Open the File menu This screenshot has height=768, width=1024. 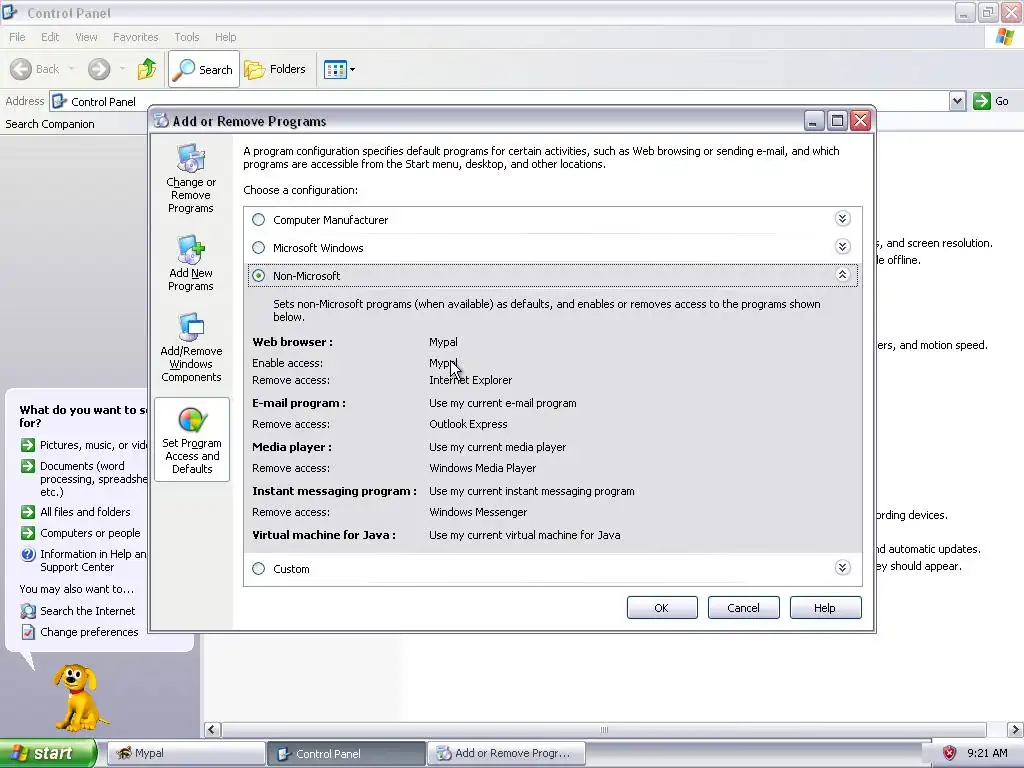pos(17,37)
